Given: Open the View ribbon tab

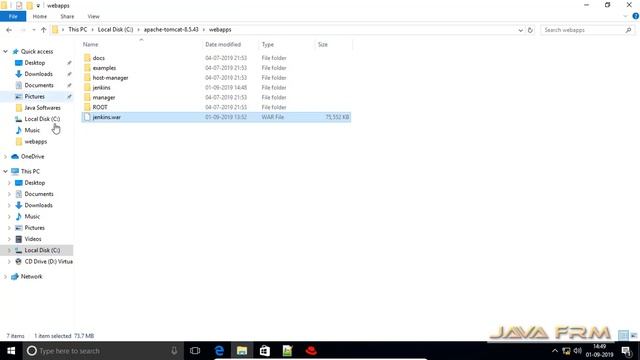Looking at the screenshot, I should [x=93, y=16].
